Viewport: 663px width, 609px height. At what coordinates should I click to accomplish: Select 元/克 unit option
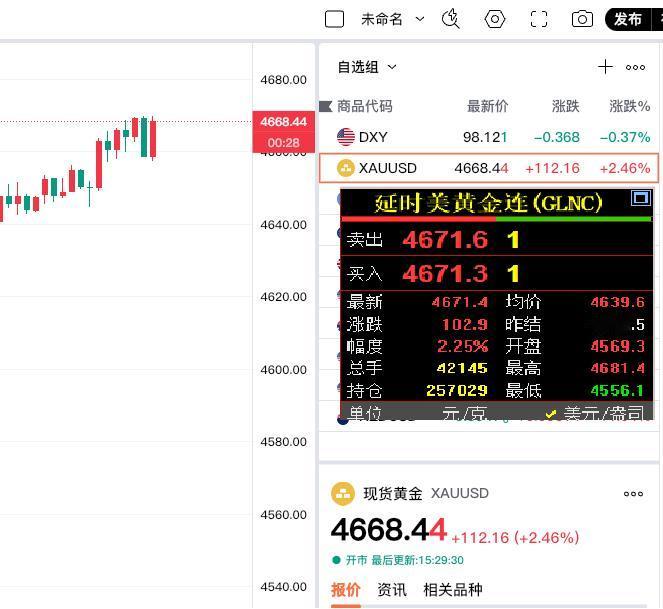click(464, 413)
